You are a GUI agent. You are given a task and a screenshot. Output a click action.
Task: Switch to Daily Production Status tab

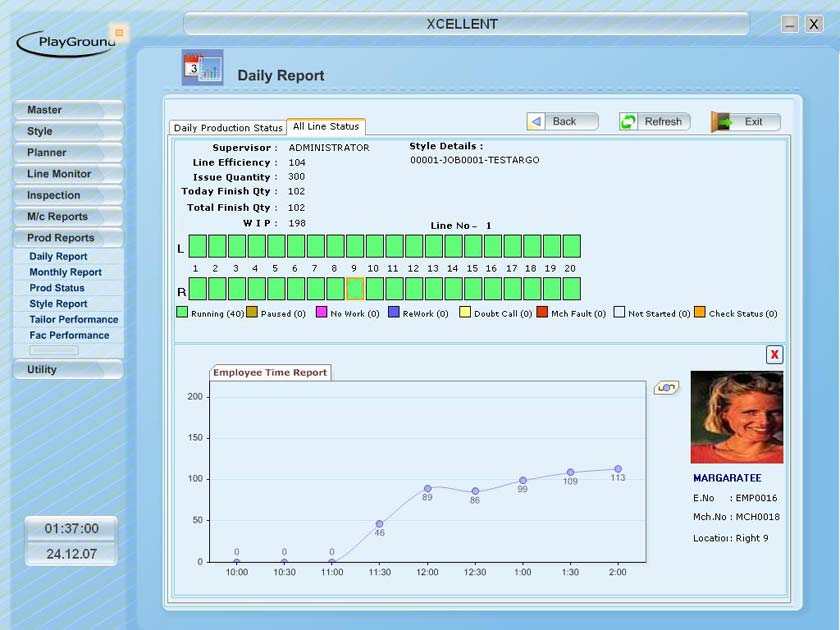228,128
